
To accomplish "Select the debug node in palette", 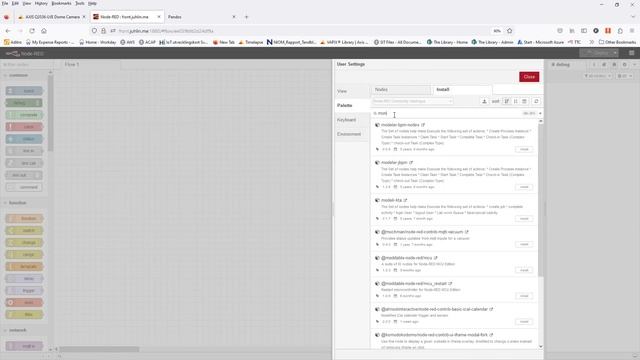I will click(24, 103).
